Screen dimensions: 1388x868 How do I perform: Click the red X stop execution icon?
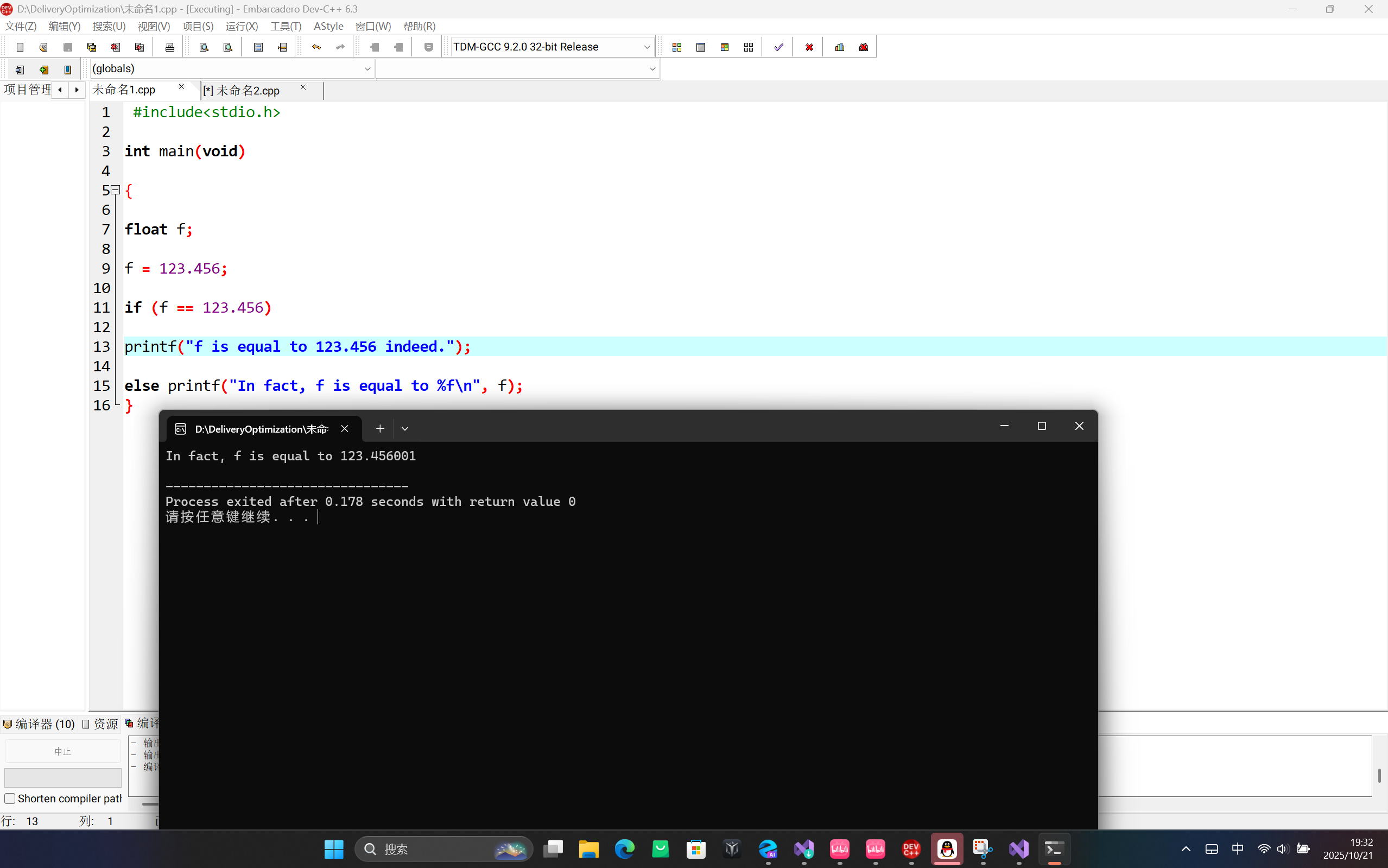click(809, 47)
